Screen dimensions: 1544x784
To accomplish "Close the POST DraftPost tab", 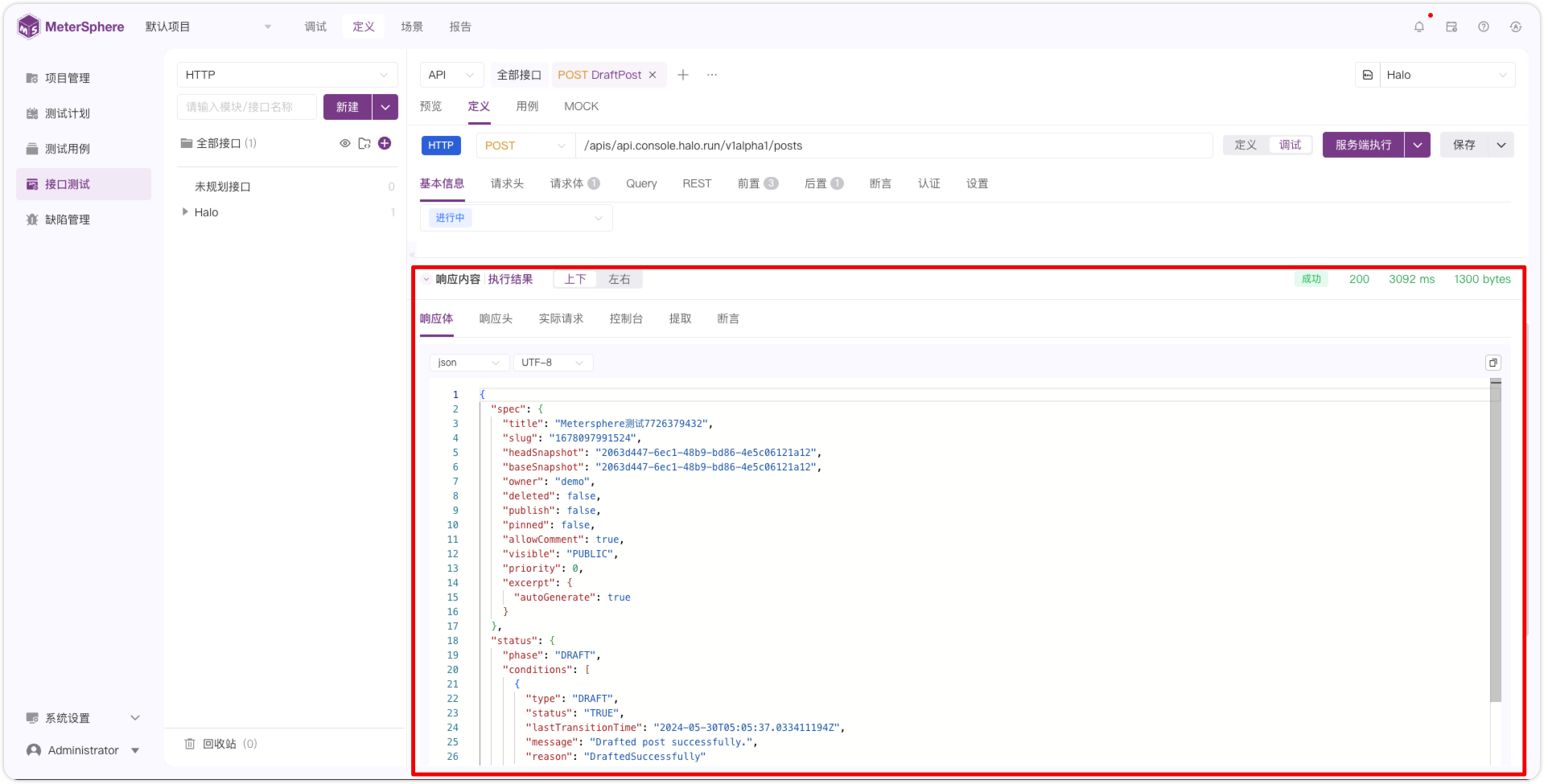I will pyautogui.click(x=653, y=75).
